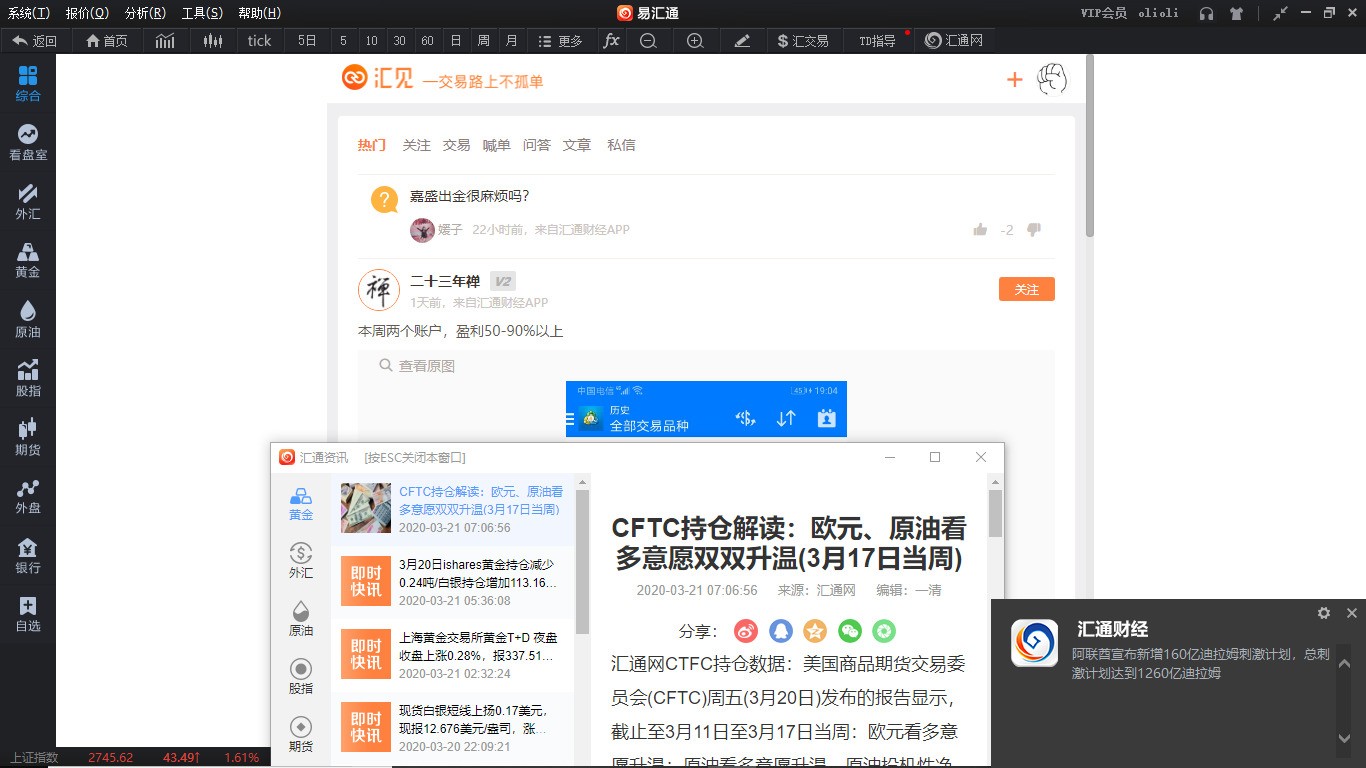
Task: Open the 报价(Q) menu
Action: click(x=87, y=13)
